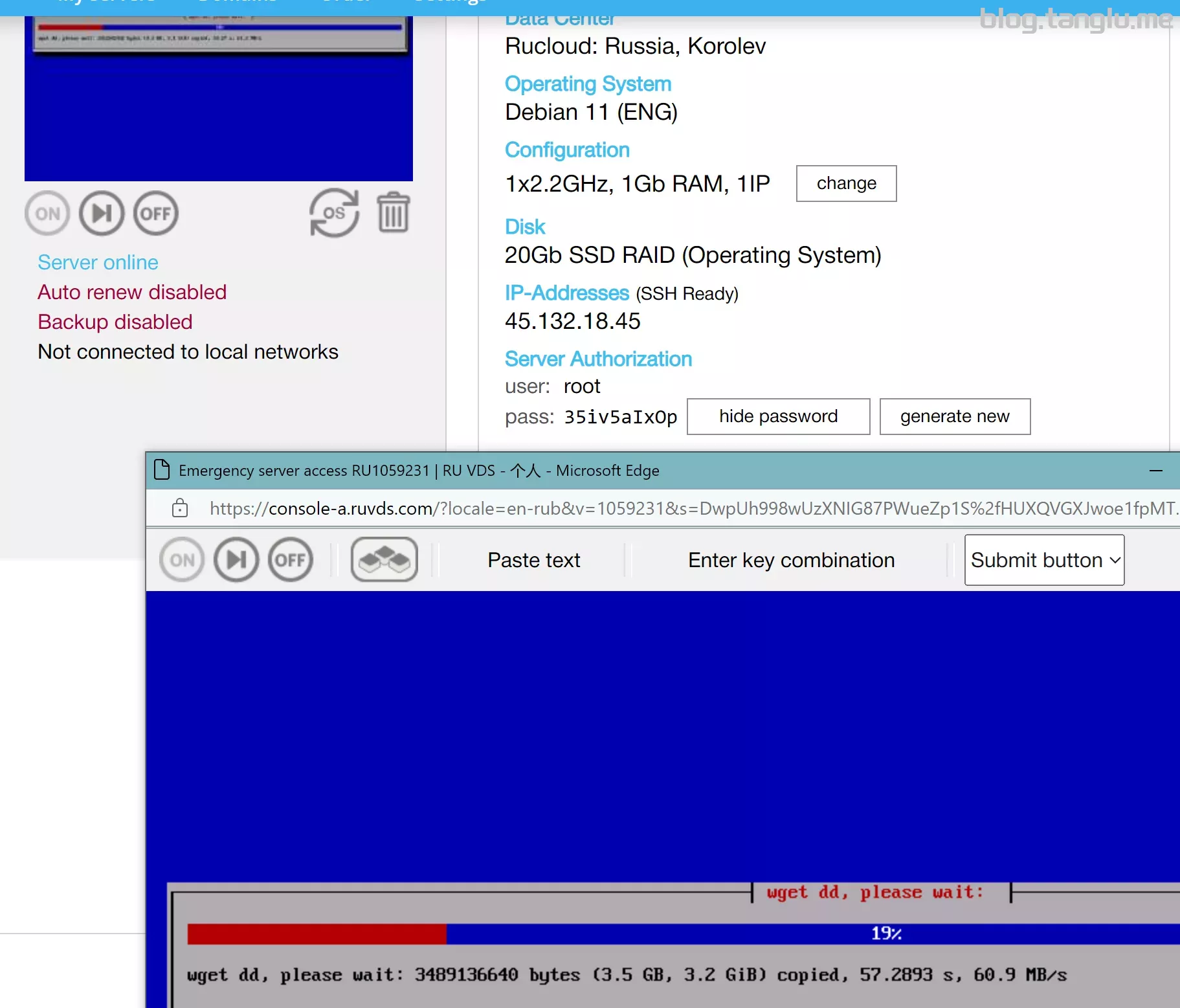This screenshot has width=1180, height=1008.
Task: Click the trash icon to delete server
Action: point(394,213)
